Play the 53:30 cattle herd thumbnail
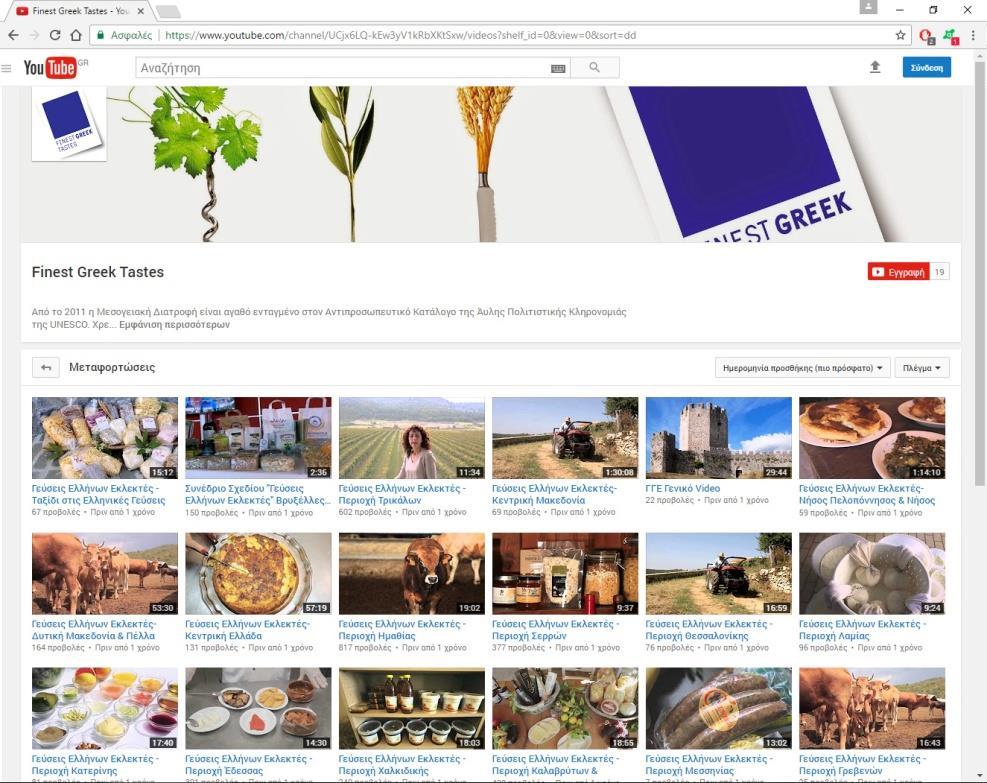Viewport: 987px width, 783px height. point(104,573)
